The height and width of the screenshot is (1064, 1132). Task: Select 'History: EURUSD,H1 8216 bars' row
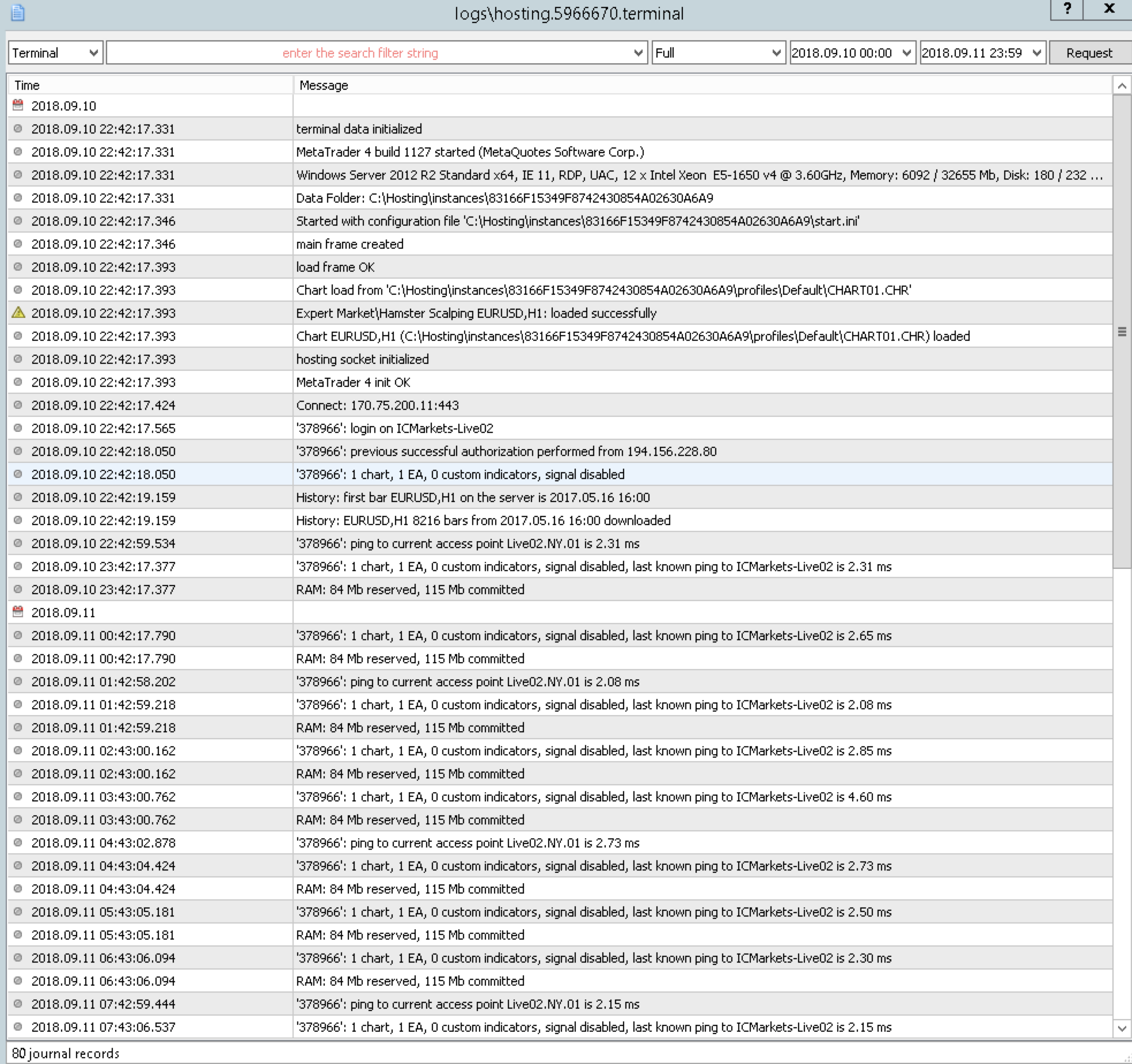click(x=560, y=520)
